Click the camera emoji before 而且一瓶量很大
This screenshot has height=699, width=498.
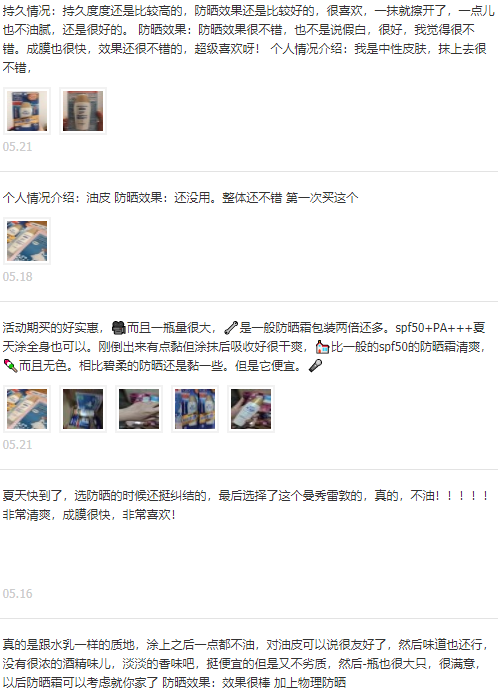point(118,328)
